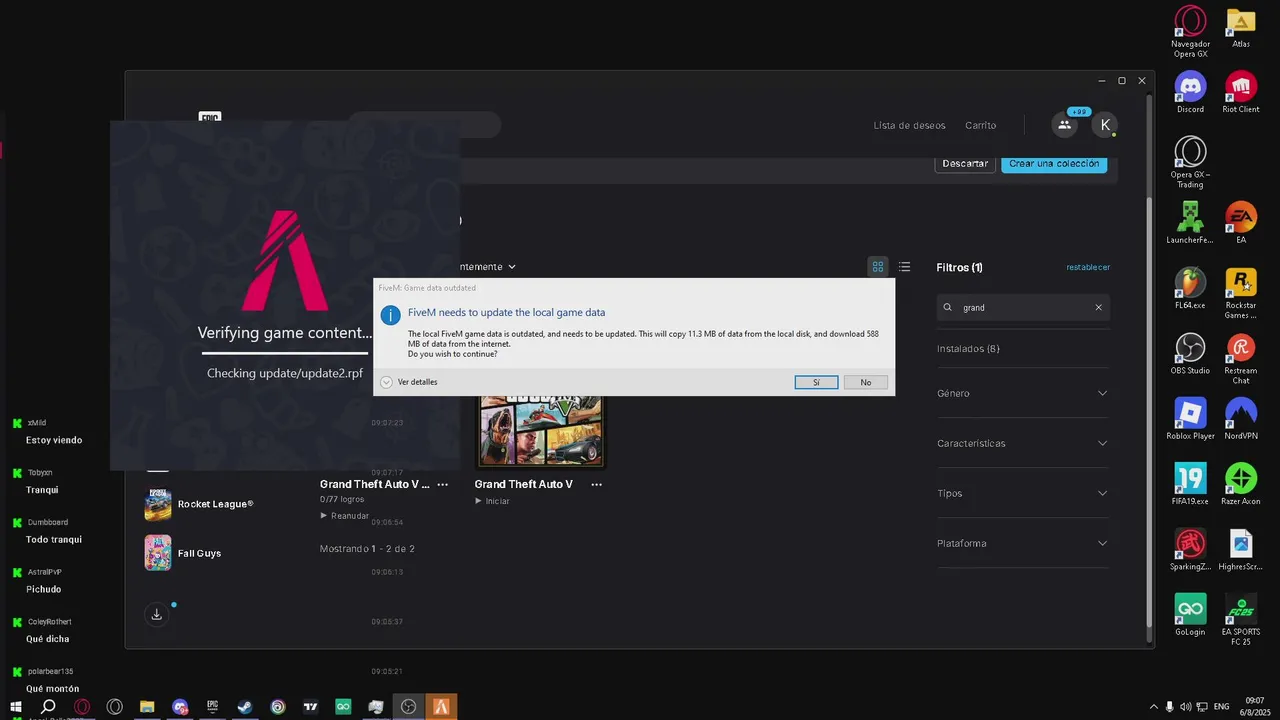
Task: Switch library to list view
Action: (x=904, y=267)
